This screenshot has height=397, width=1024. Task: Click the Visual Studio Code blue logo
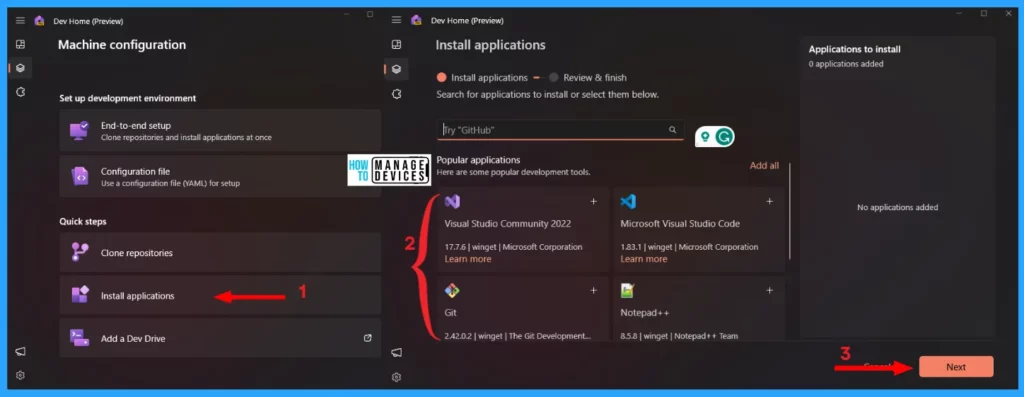628,202
